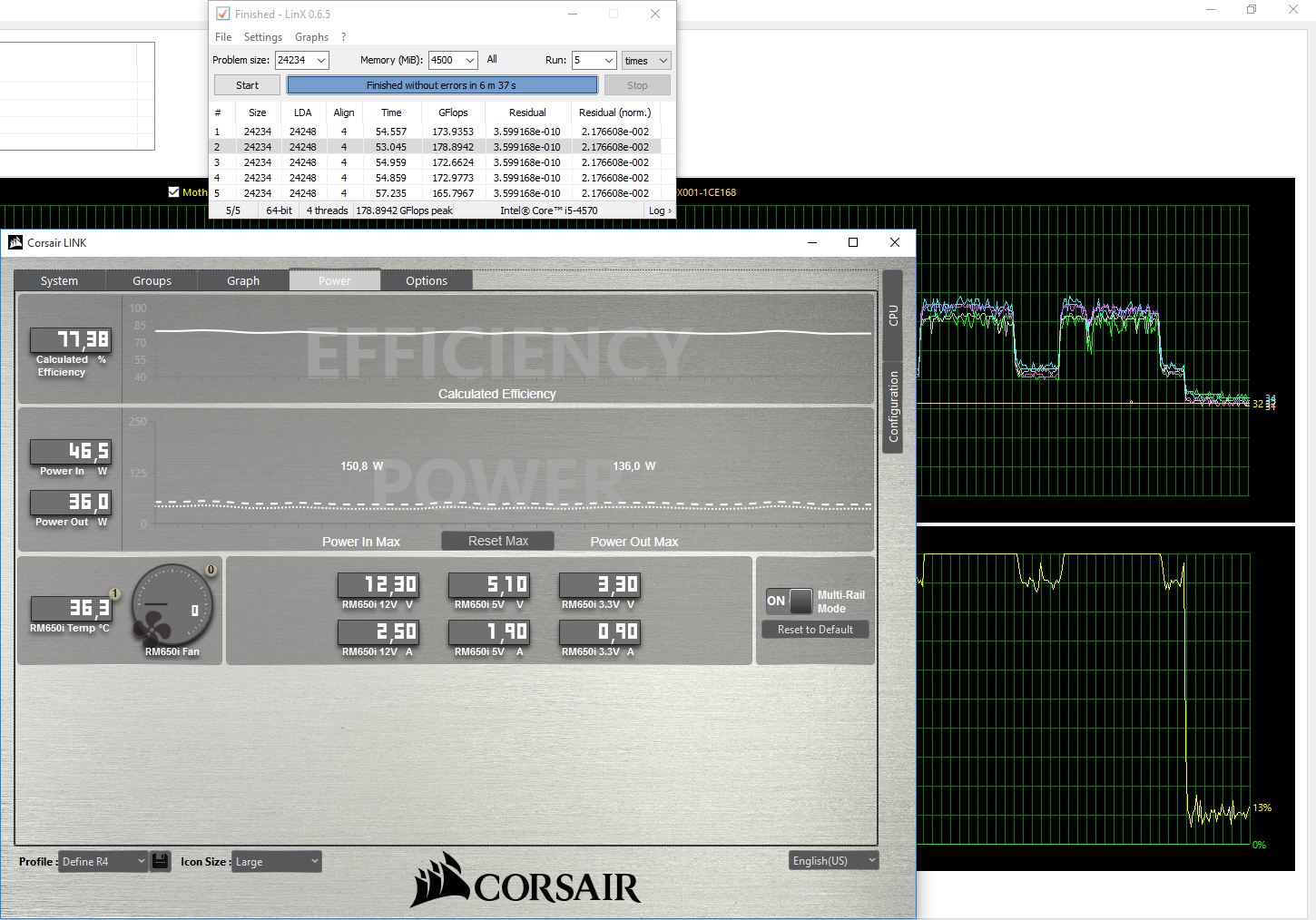This screenshot has width=1316, height=920.
Task: Close the background window at top right
Action: [1293, 9]
